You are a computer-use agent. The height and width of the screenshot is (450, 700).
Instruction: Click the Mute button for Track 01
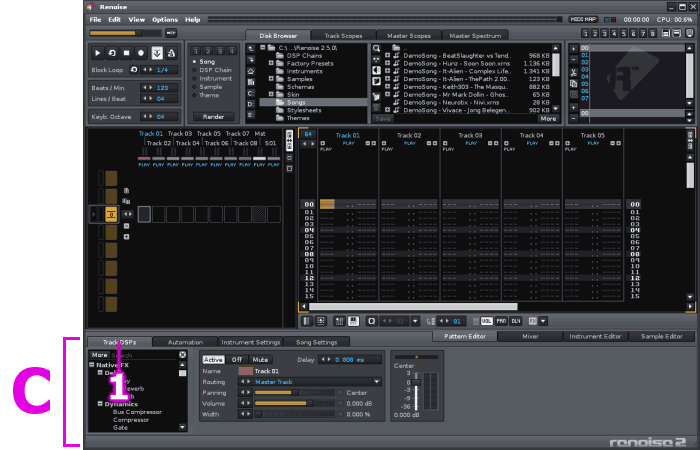pyautogui.click(x=260, y=360)
